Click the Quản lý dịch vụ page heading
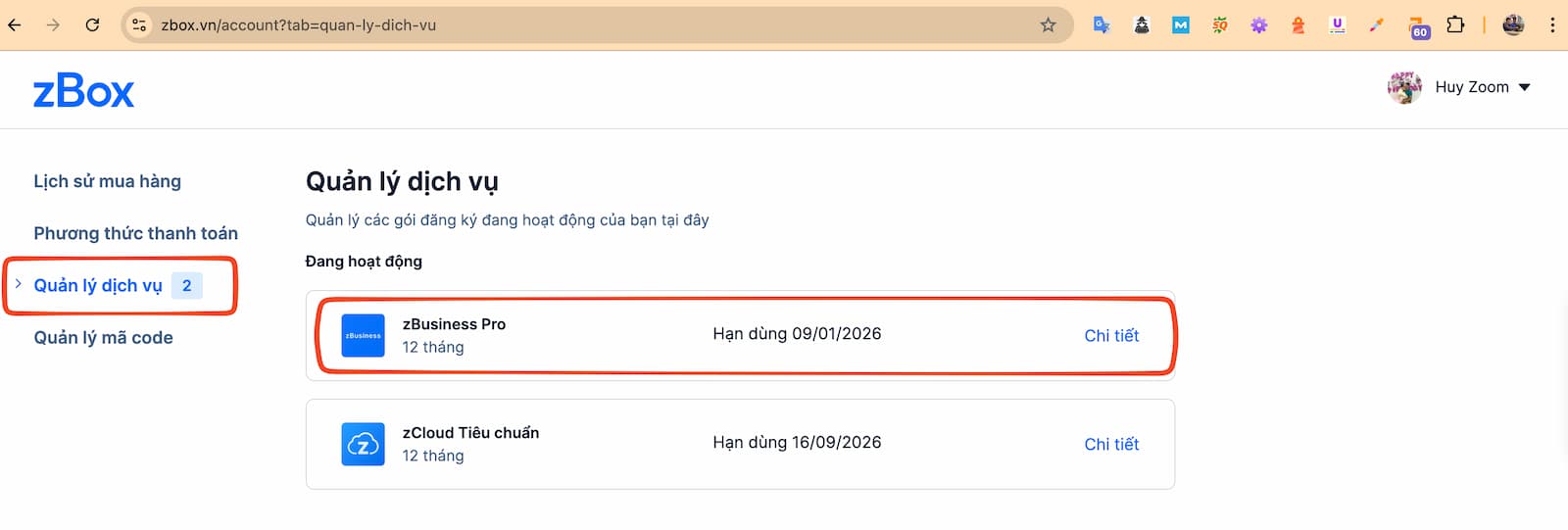The image size is (1568, 530). pos(402,181)
